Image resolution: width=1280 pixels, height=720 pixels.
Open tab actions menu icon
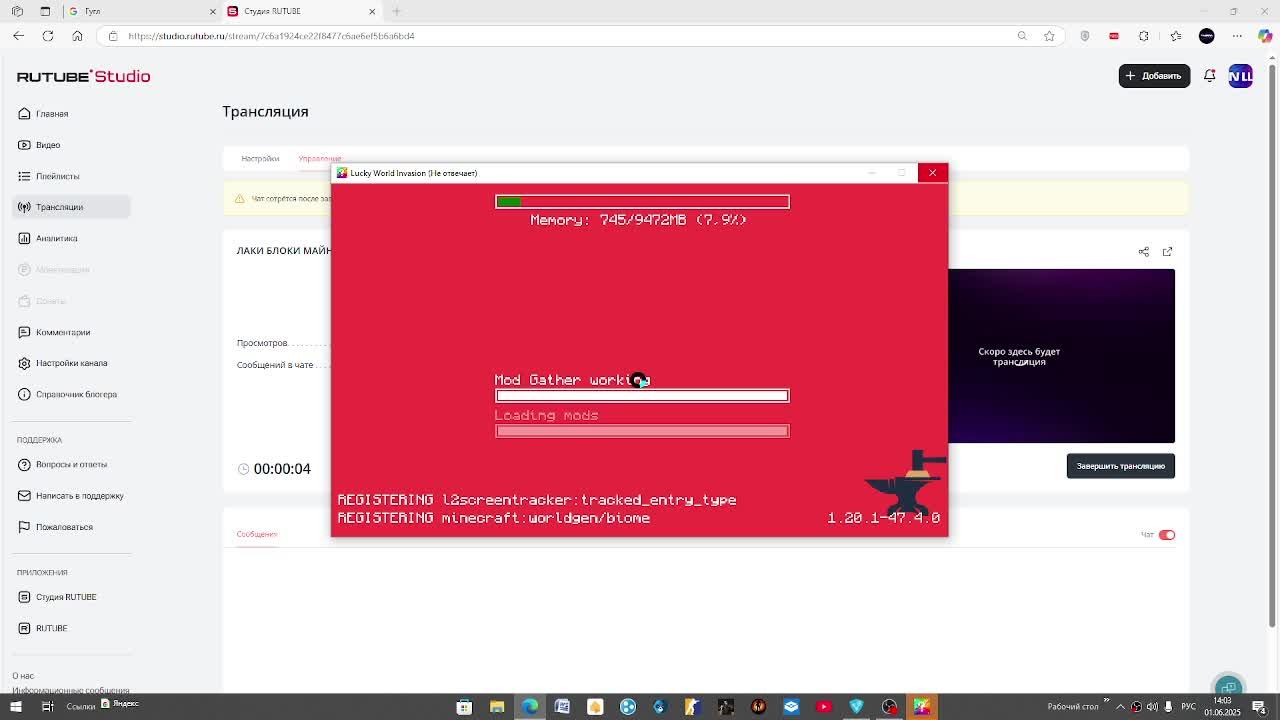point(45,11)
